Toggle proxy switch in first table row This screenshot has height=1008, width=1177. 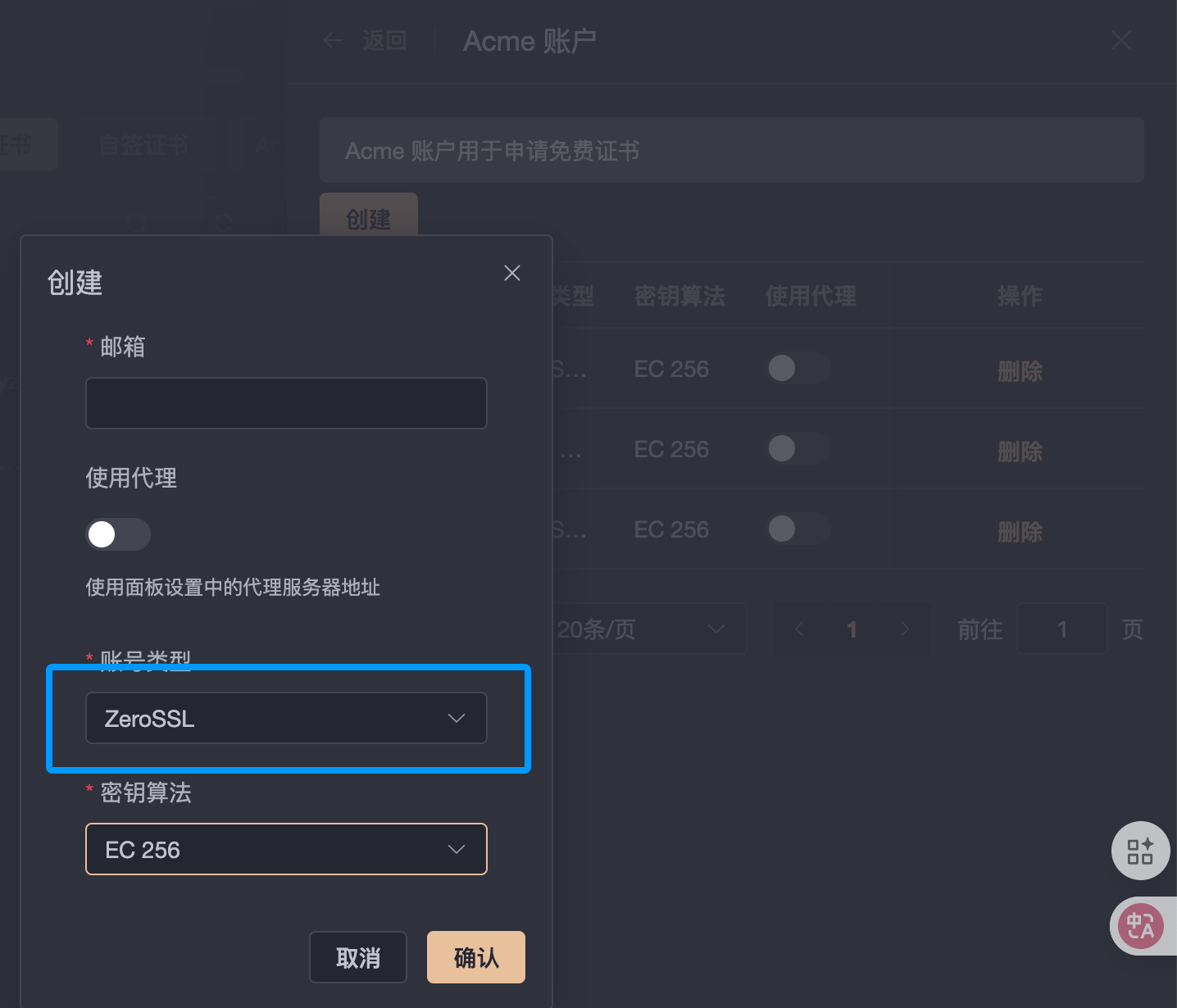(x=798, y=369)
